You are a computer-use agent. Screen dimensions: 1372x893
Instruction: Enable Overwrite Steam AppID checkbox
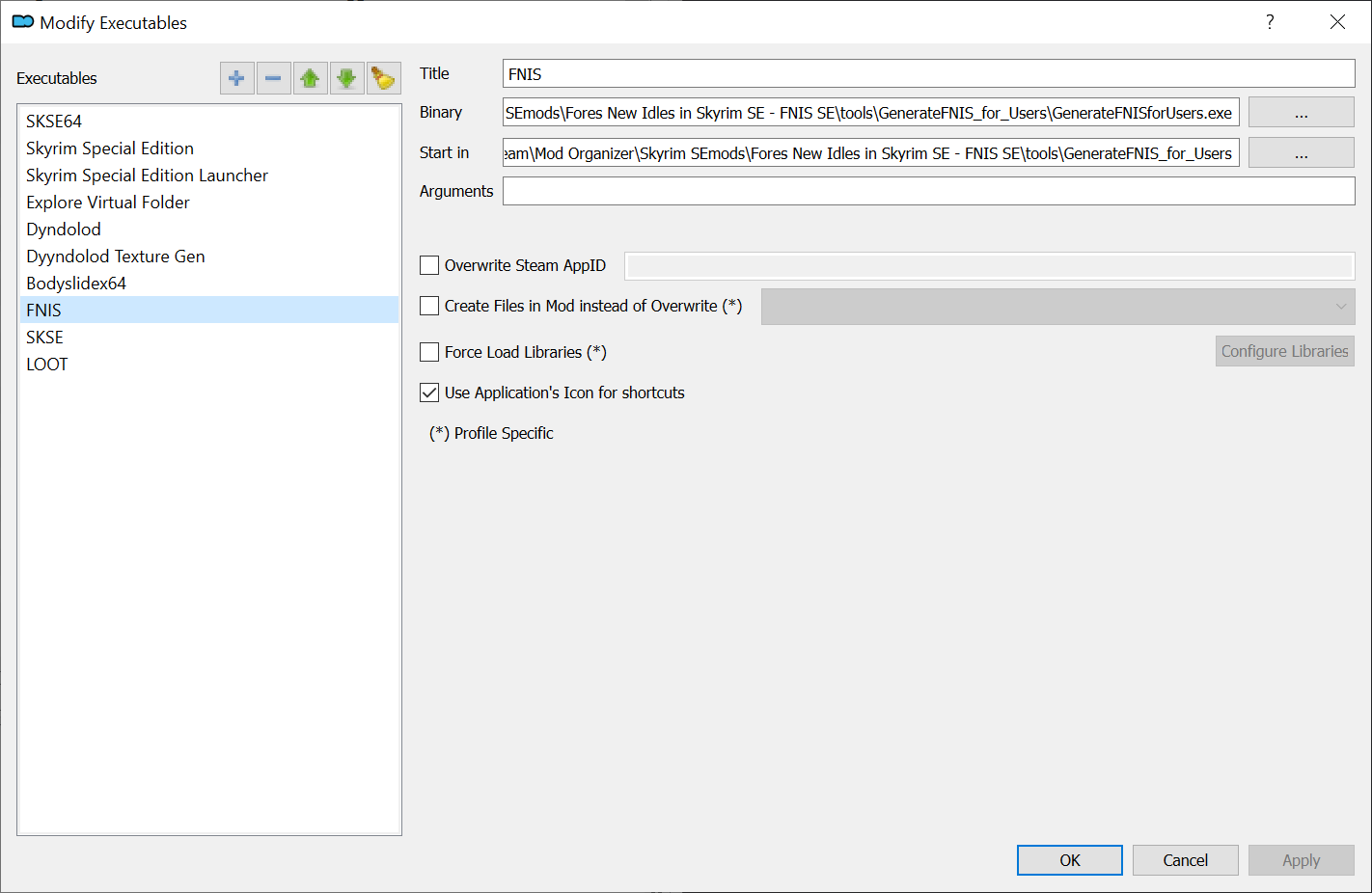click(x=429, y=265)
